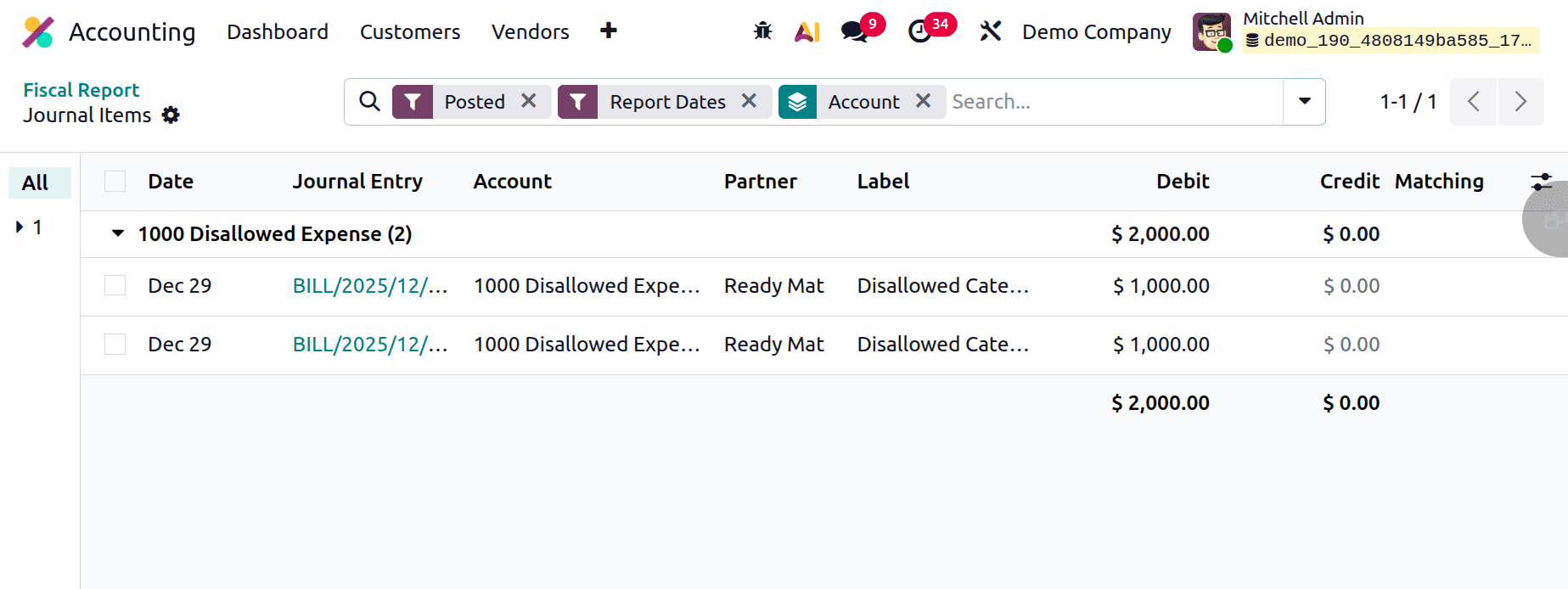The width and height of the screenshot is (1568, 589).
Task: Open the Vendors menu
Action: [x=531, y=32]
